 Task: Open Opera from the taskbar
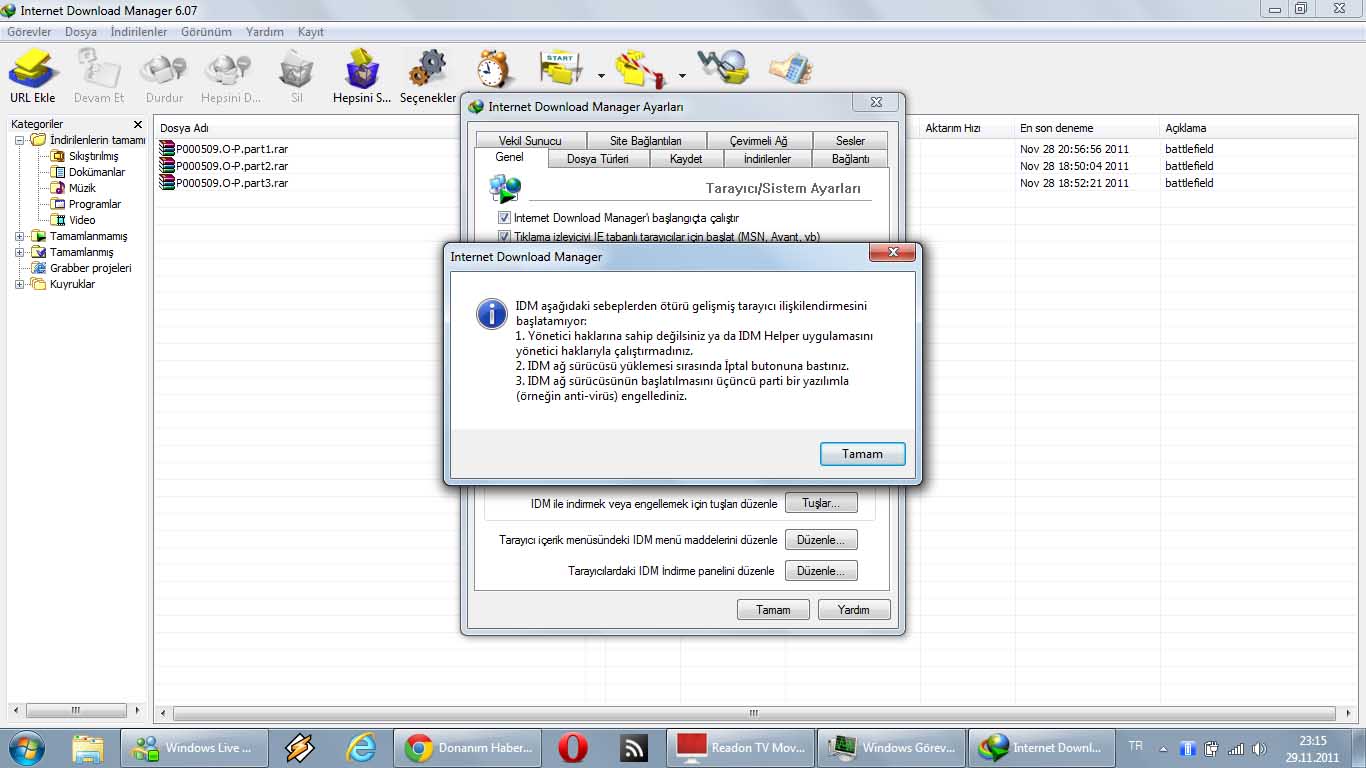coord(572,748)
